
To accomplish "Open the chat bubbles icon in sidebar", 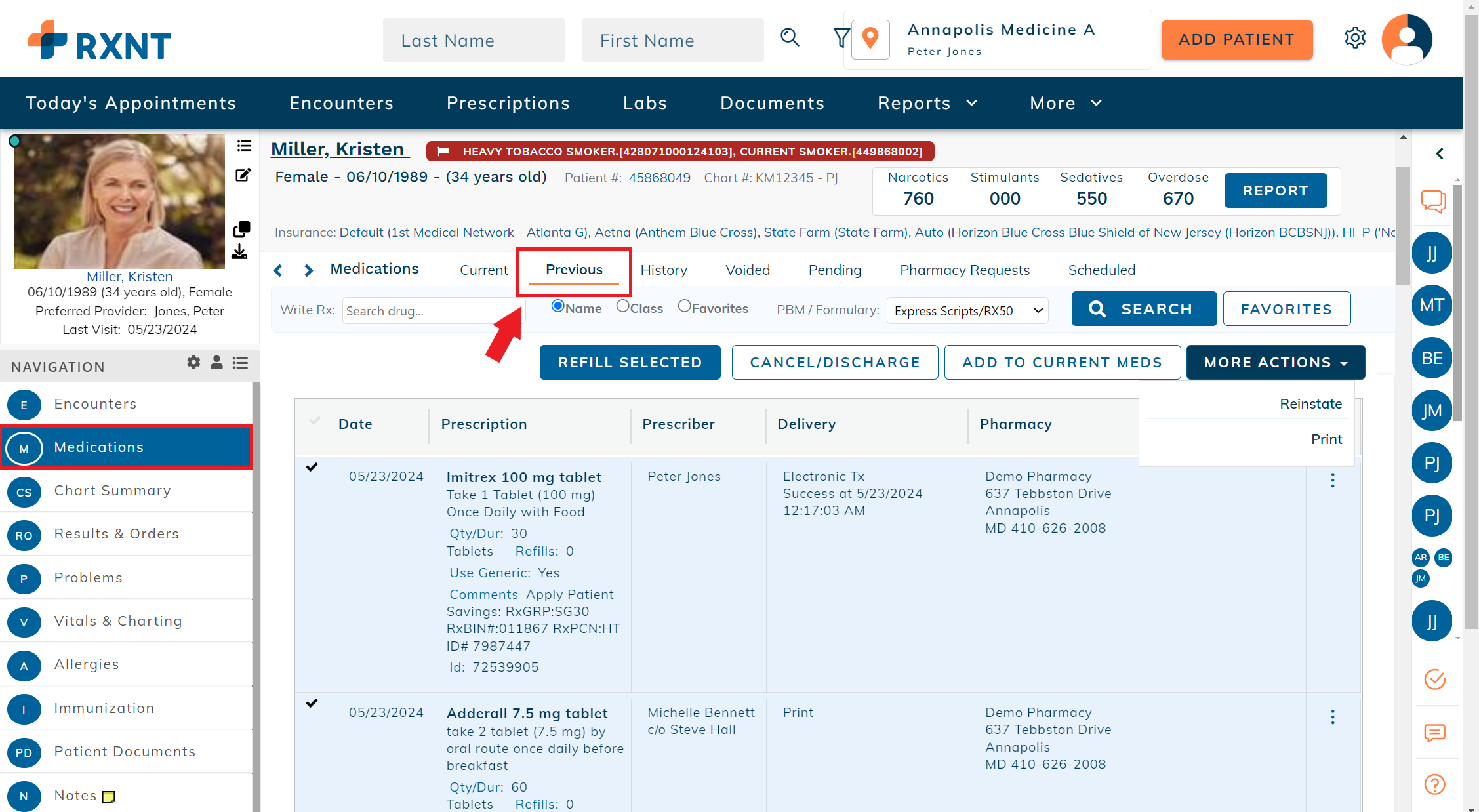I will click(x=1434, y=201).
